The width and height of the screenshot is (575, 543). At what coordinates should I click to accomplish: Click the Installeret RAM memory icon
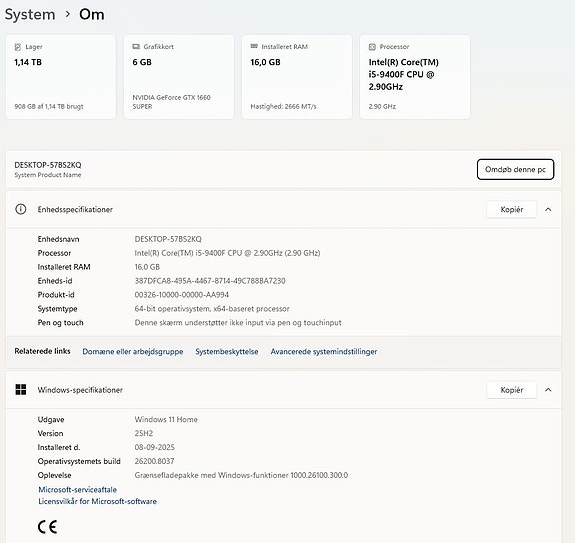pos(254,46)
